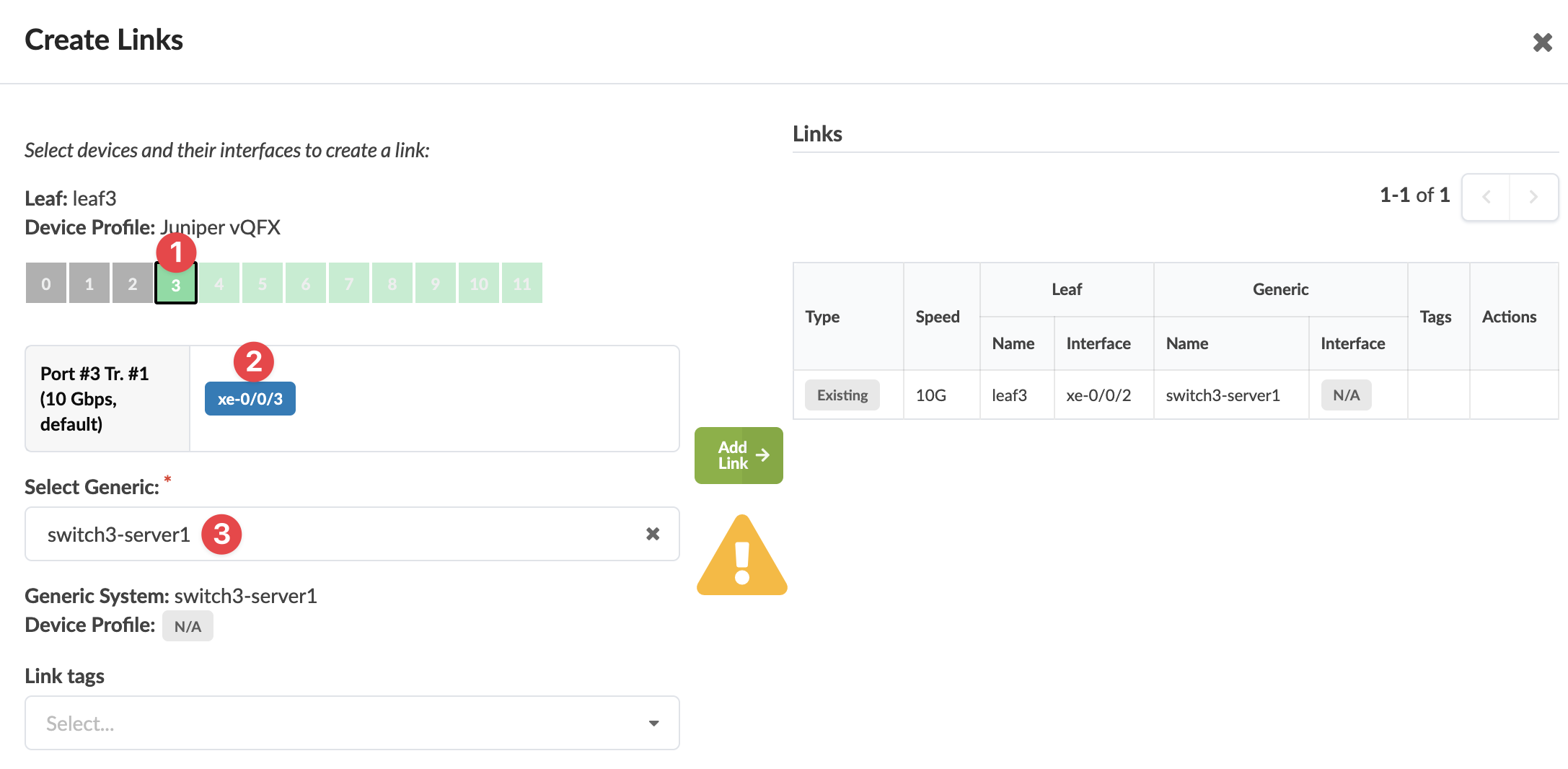Go to next page of links
The height and width of the screenshot is (769, 1568).
[x=1533, y=196]
